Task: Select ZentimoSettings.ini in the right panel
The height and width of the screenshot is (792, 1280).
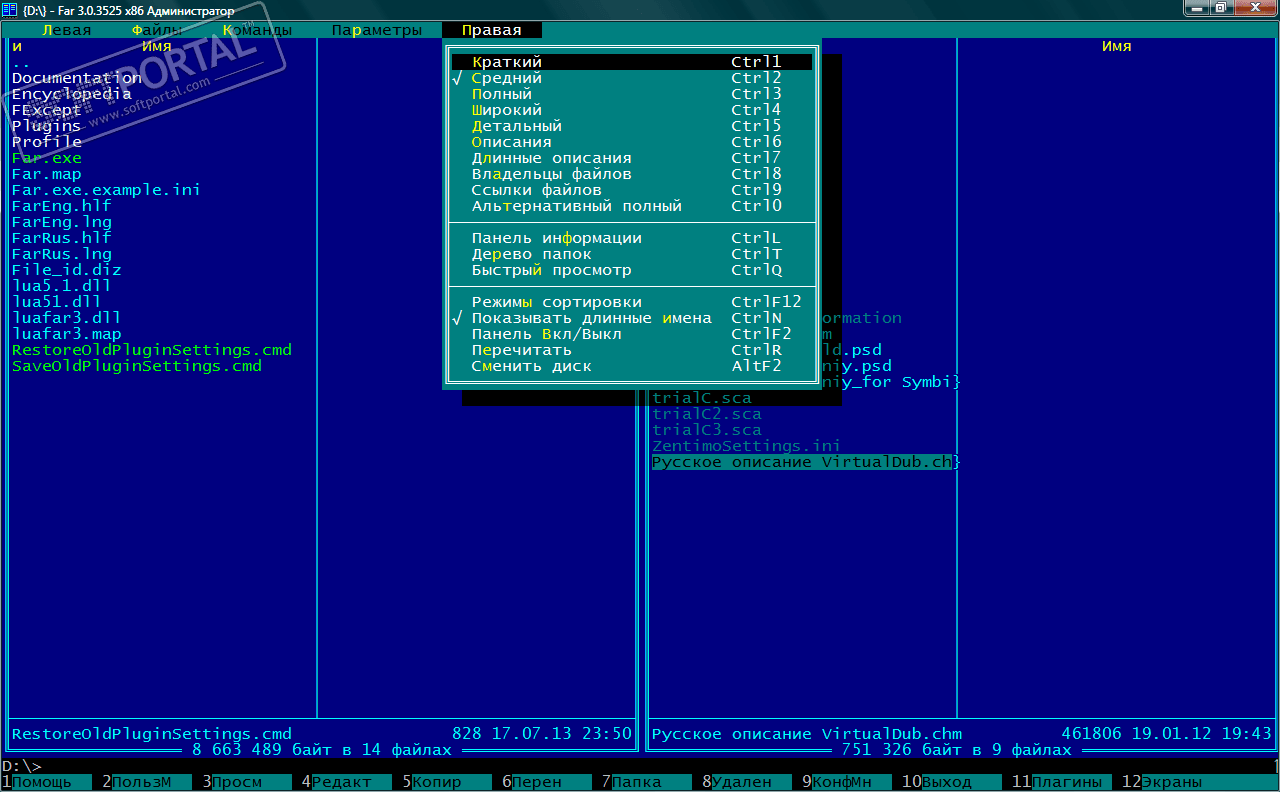Action: 747,446
